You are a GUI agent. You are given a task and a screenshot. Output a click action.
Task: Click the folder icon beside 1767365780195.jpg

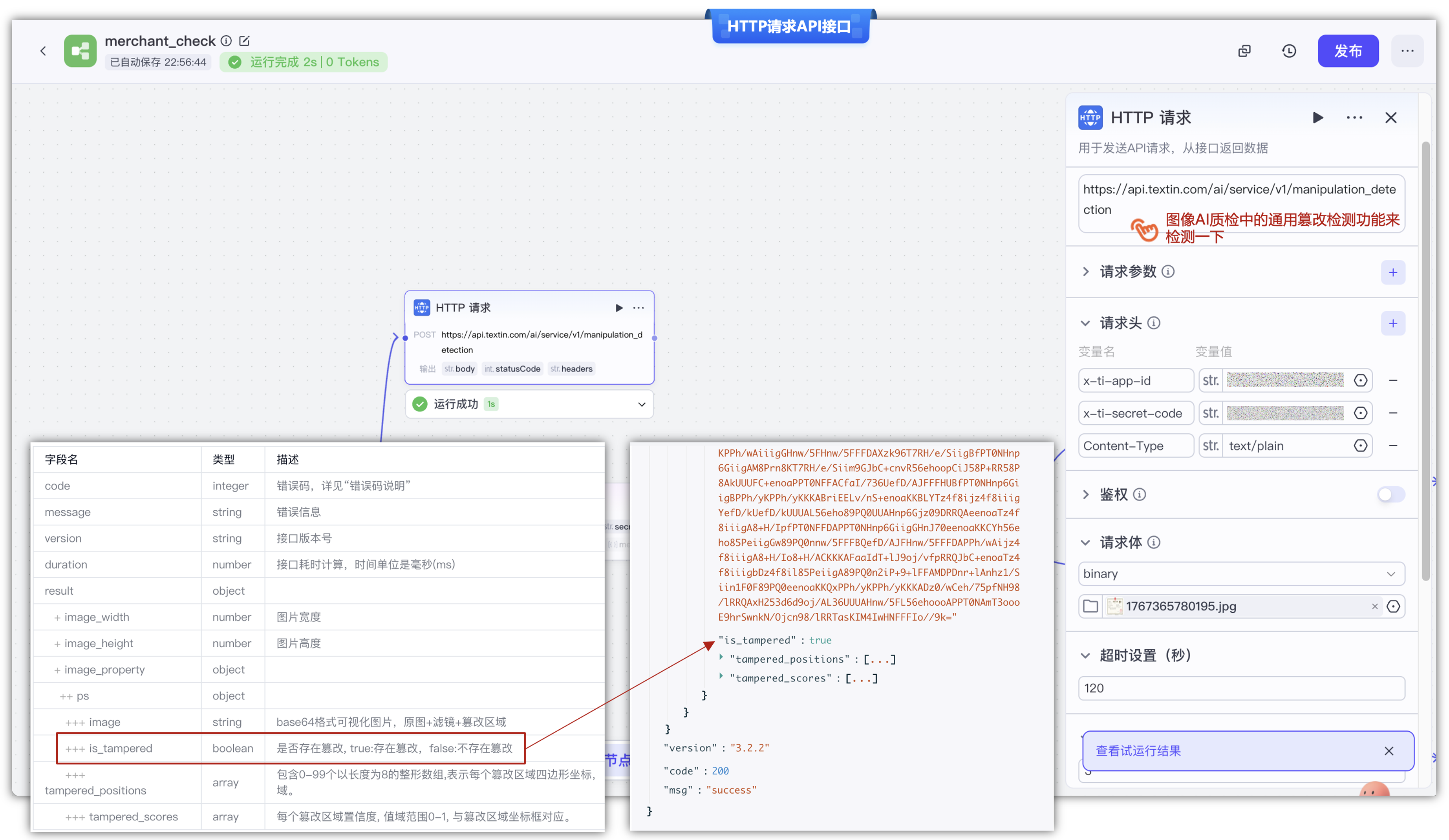coord(1090,606)
